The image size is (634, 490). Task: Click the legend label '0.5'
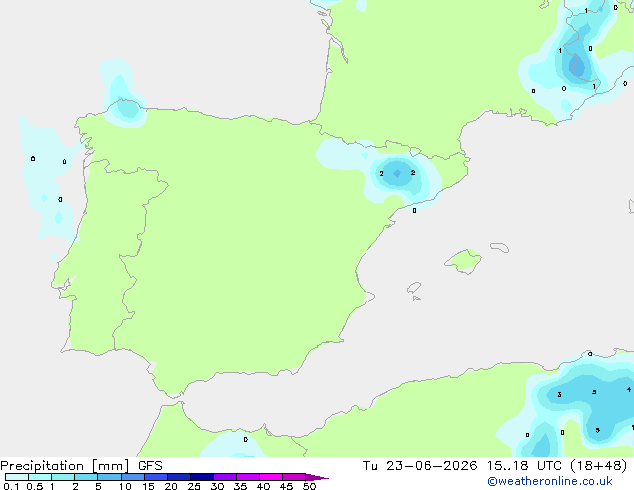(x=34, y=486)
